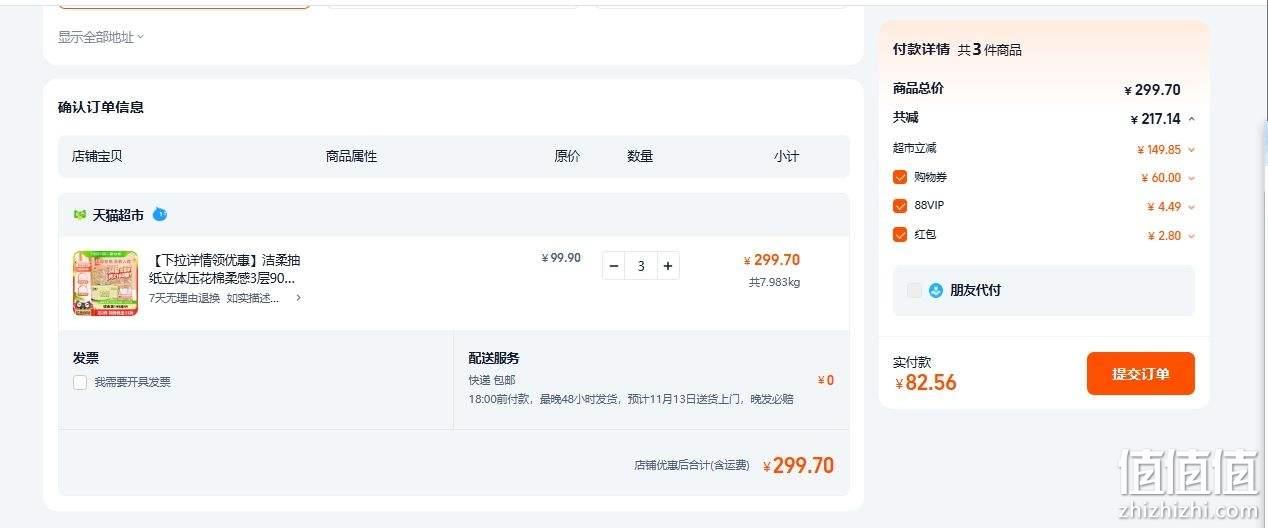1268x528 pixels.
Task: Tick the 我需要开具发票 invoice checkbox
Action: click(80, 382)
